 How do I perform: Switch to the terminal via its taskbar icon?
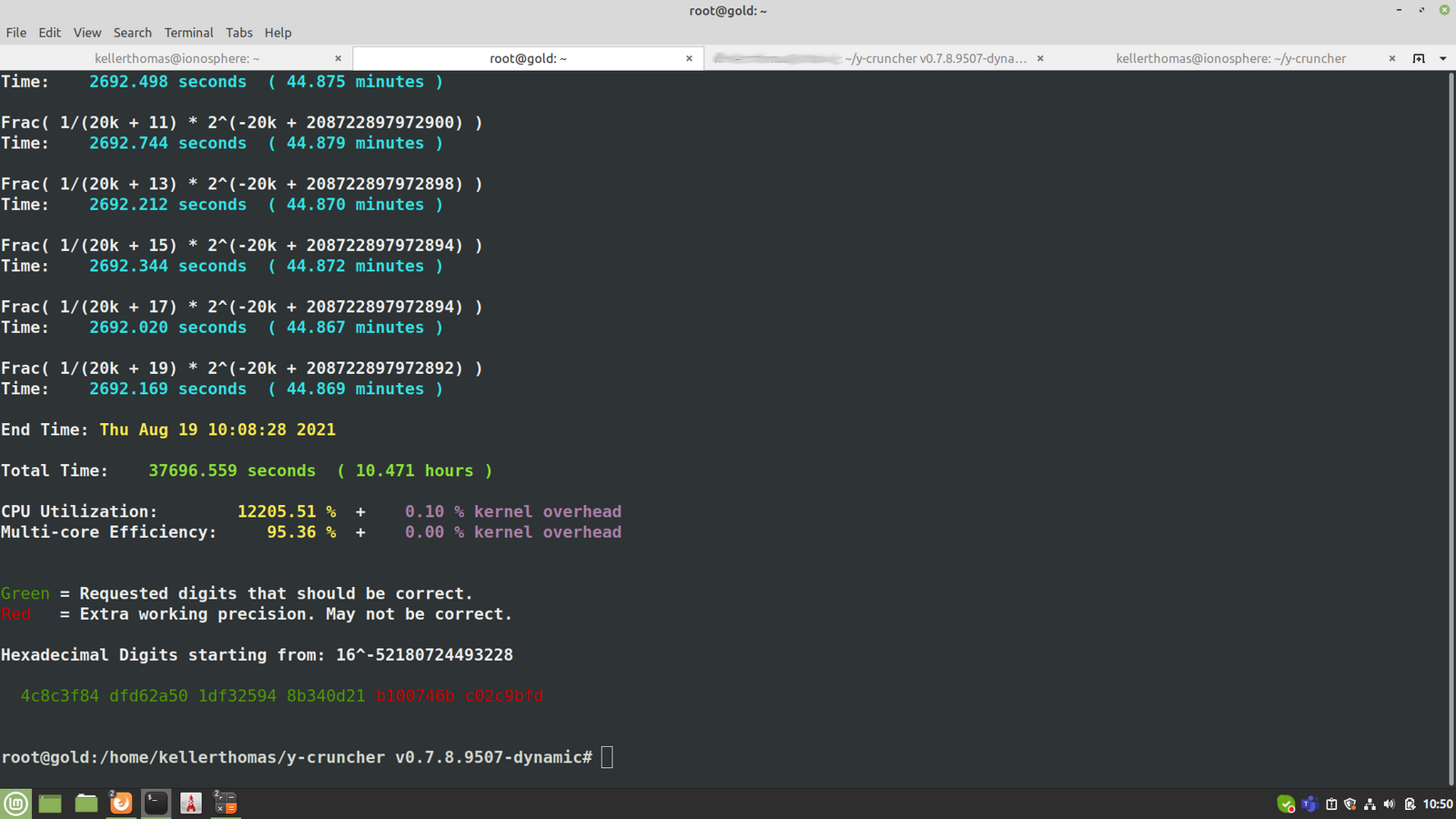(156, 804)
